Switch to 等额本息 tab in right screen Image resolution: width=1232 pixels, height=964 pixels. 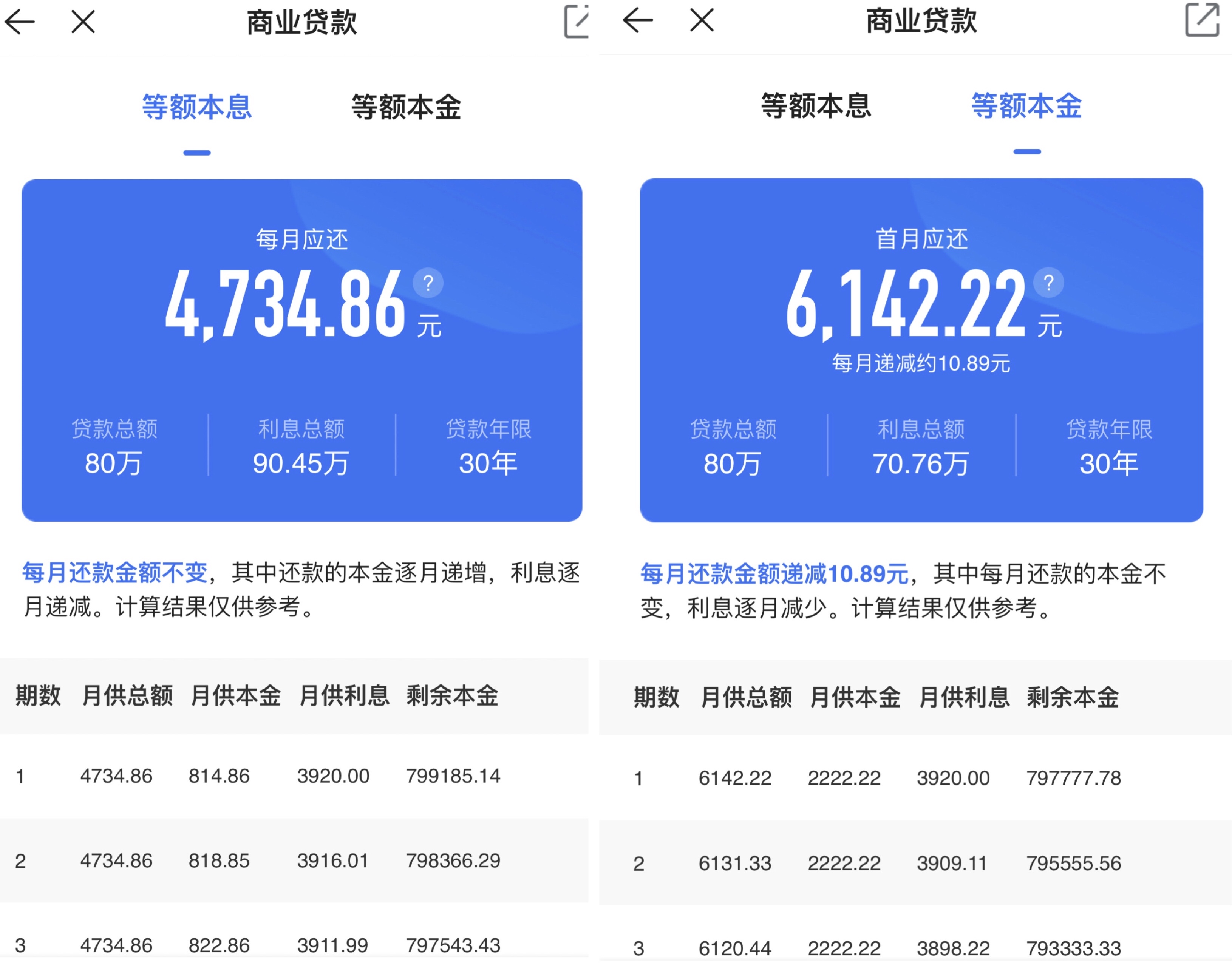(816, 106)
